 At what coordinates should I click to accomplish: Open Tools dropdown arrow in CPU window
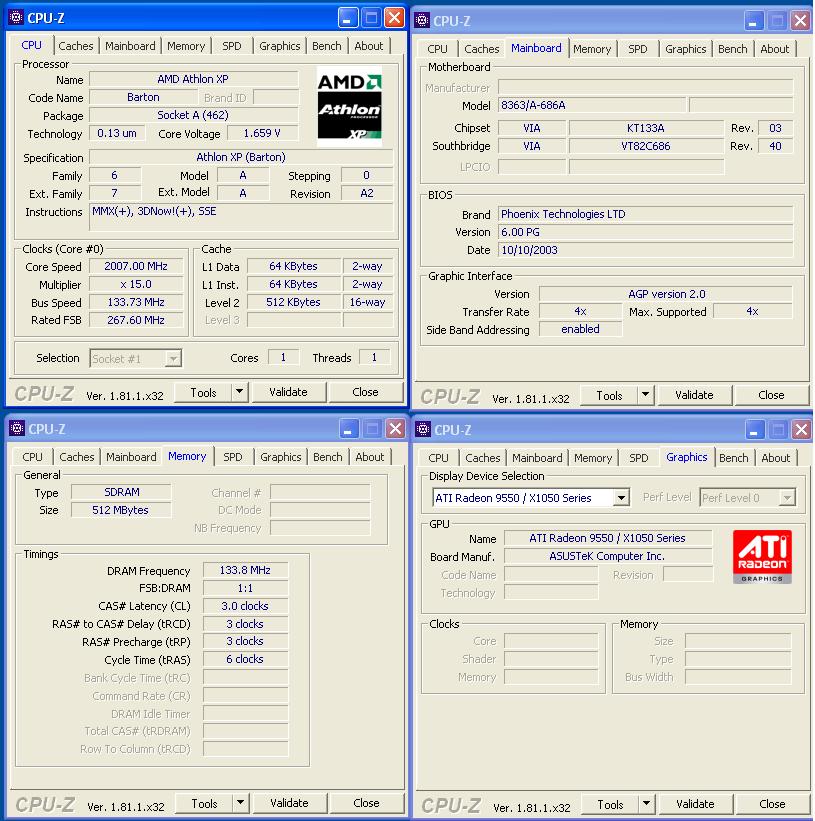coord(240,392)
